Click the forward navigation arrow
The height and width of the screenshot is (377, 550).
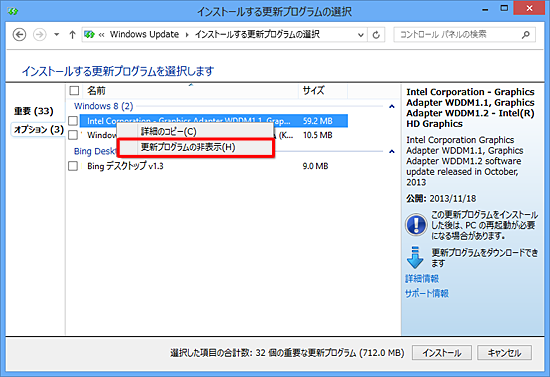coord(39,34)
